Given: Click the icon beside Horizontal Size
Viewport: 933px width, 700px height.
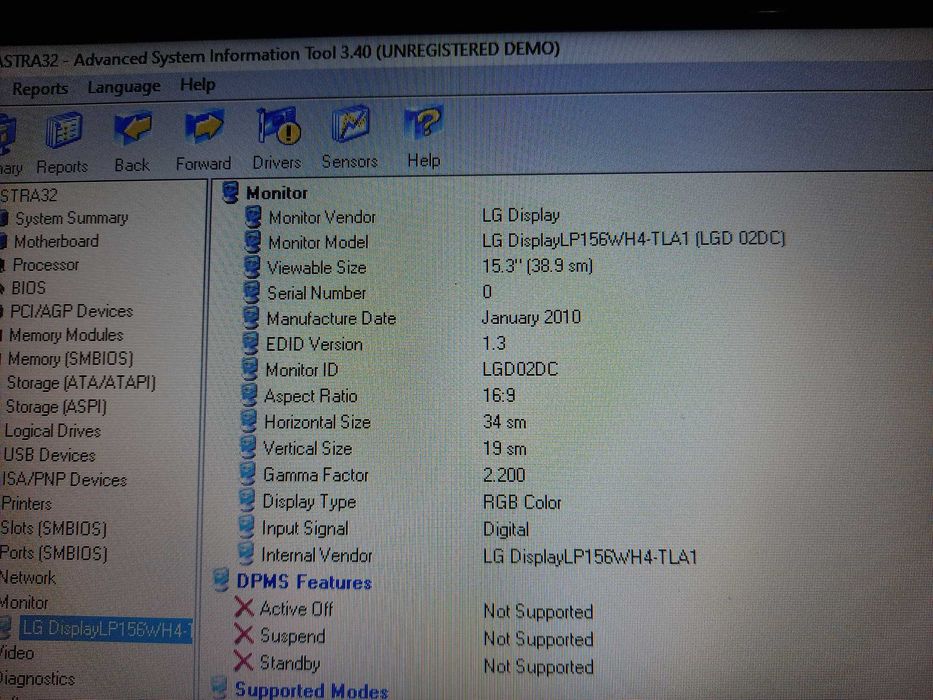Looking at the screenshot, I should pyautogui.click(x=249, y=422).
